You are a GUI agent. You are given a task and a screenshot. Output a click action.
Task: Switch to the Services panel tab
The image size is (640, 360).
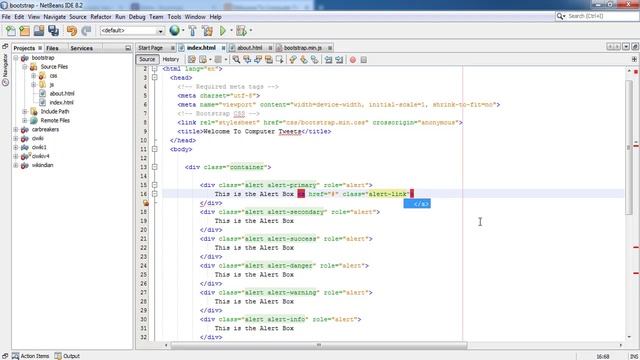pos(81,48)
